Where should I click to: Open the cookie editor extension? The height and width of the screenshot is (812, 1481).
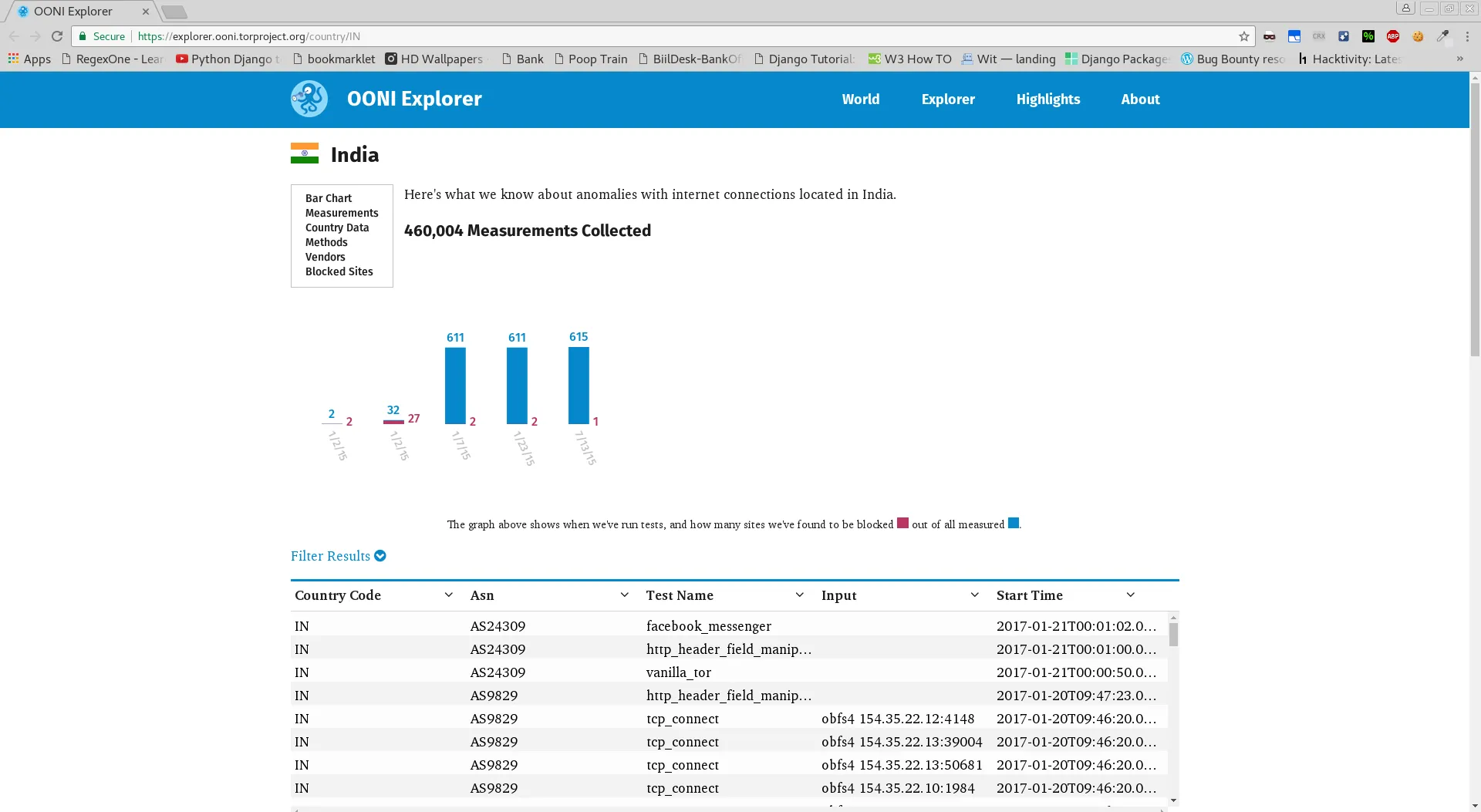click(1418, 36)
